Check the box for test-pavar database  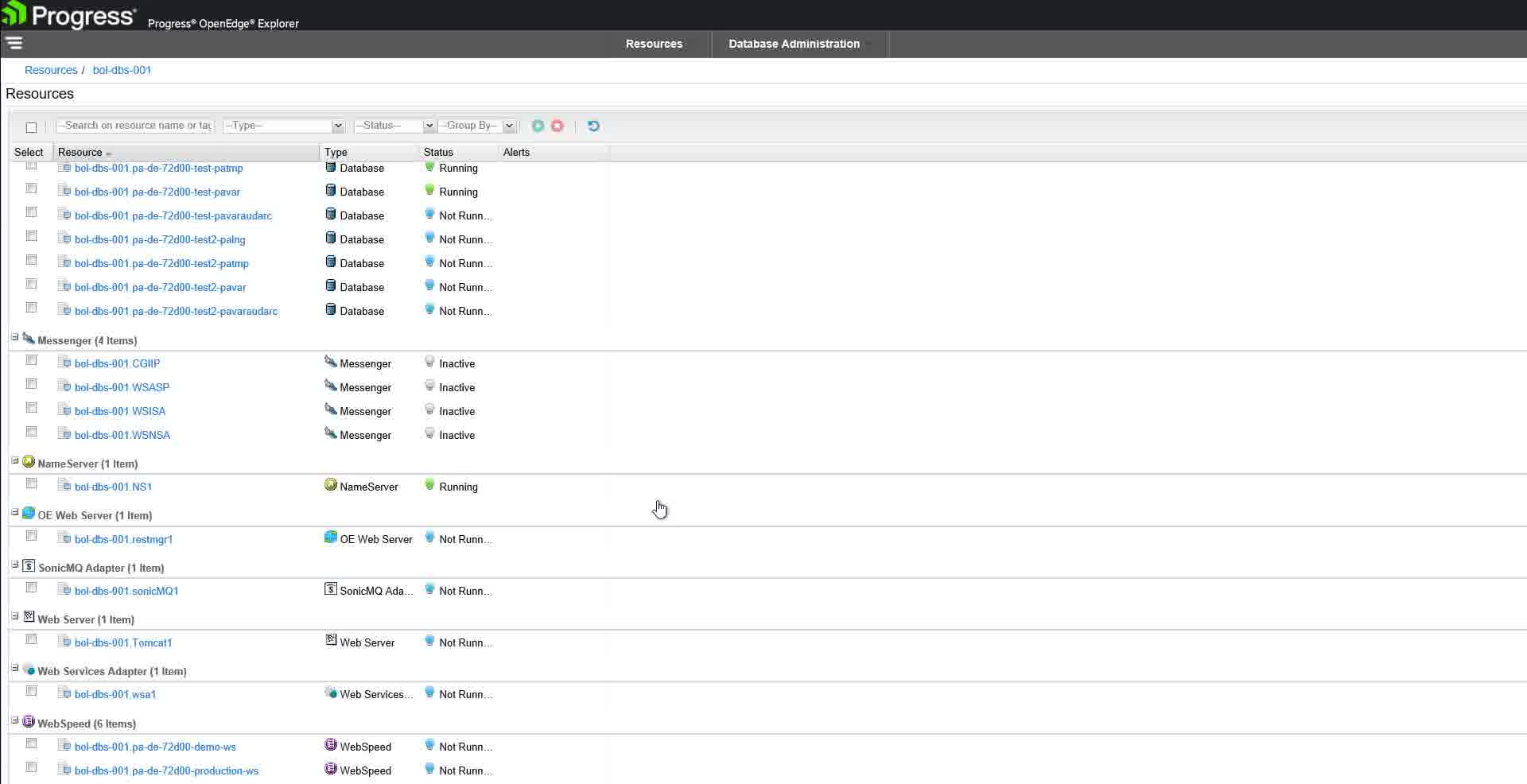coord(31,188)
